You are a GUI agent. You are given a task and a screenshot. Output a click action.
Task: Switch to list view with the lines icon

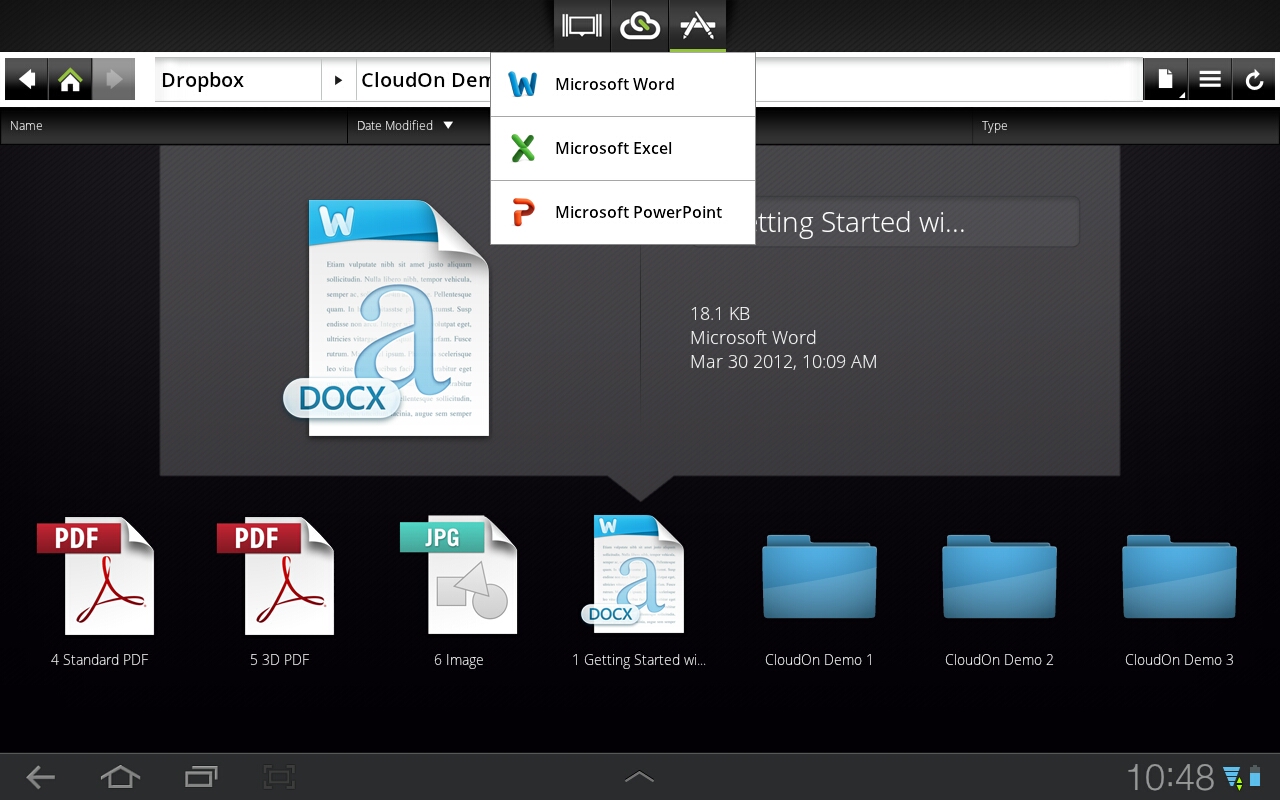point(1210,80)
